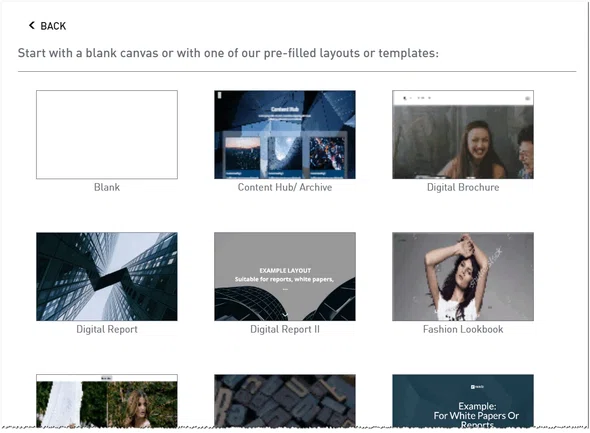The image size is (590, 433).
Task: Click the down chevron in Digital Report II preview
Action: pyautogui.click(x=285, y=314)
